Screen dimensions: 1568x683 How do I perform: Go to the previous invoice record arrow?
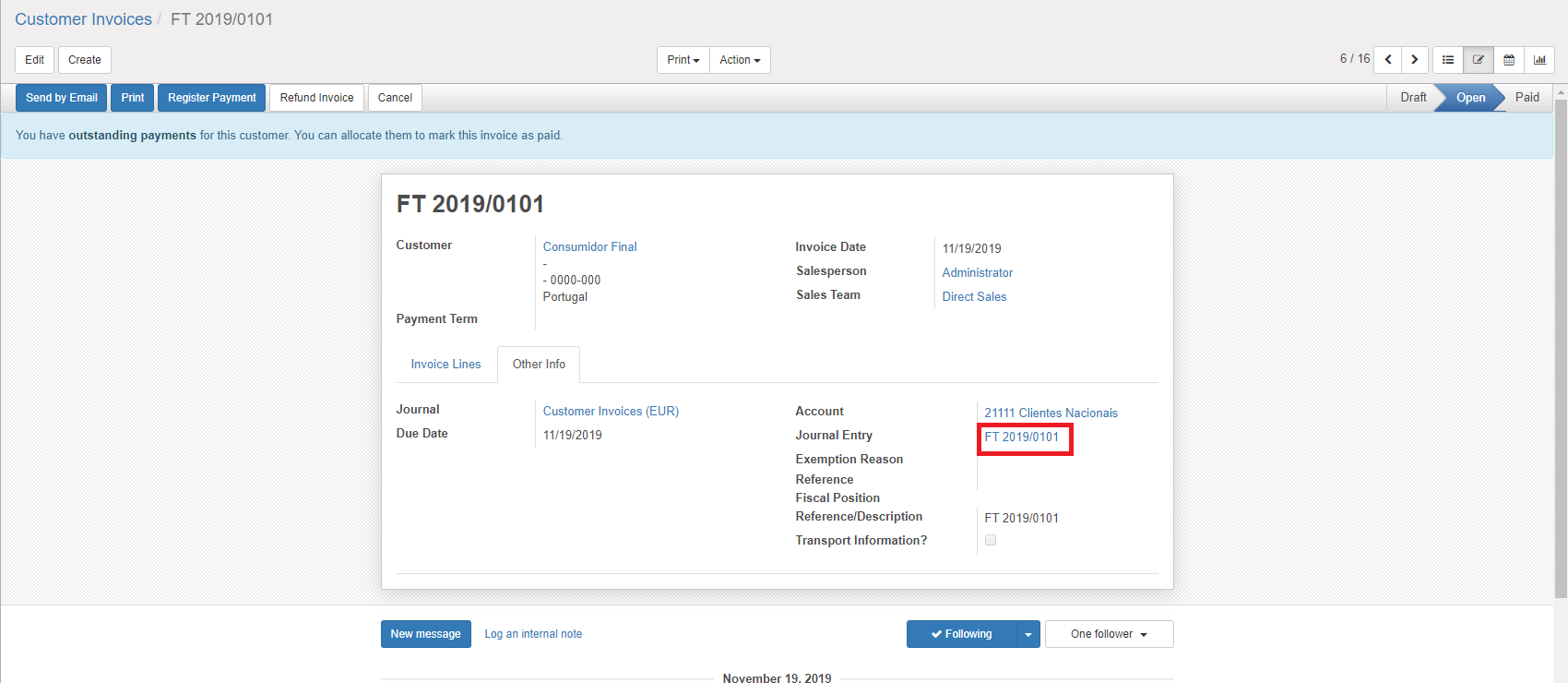1388,60
